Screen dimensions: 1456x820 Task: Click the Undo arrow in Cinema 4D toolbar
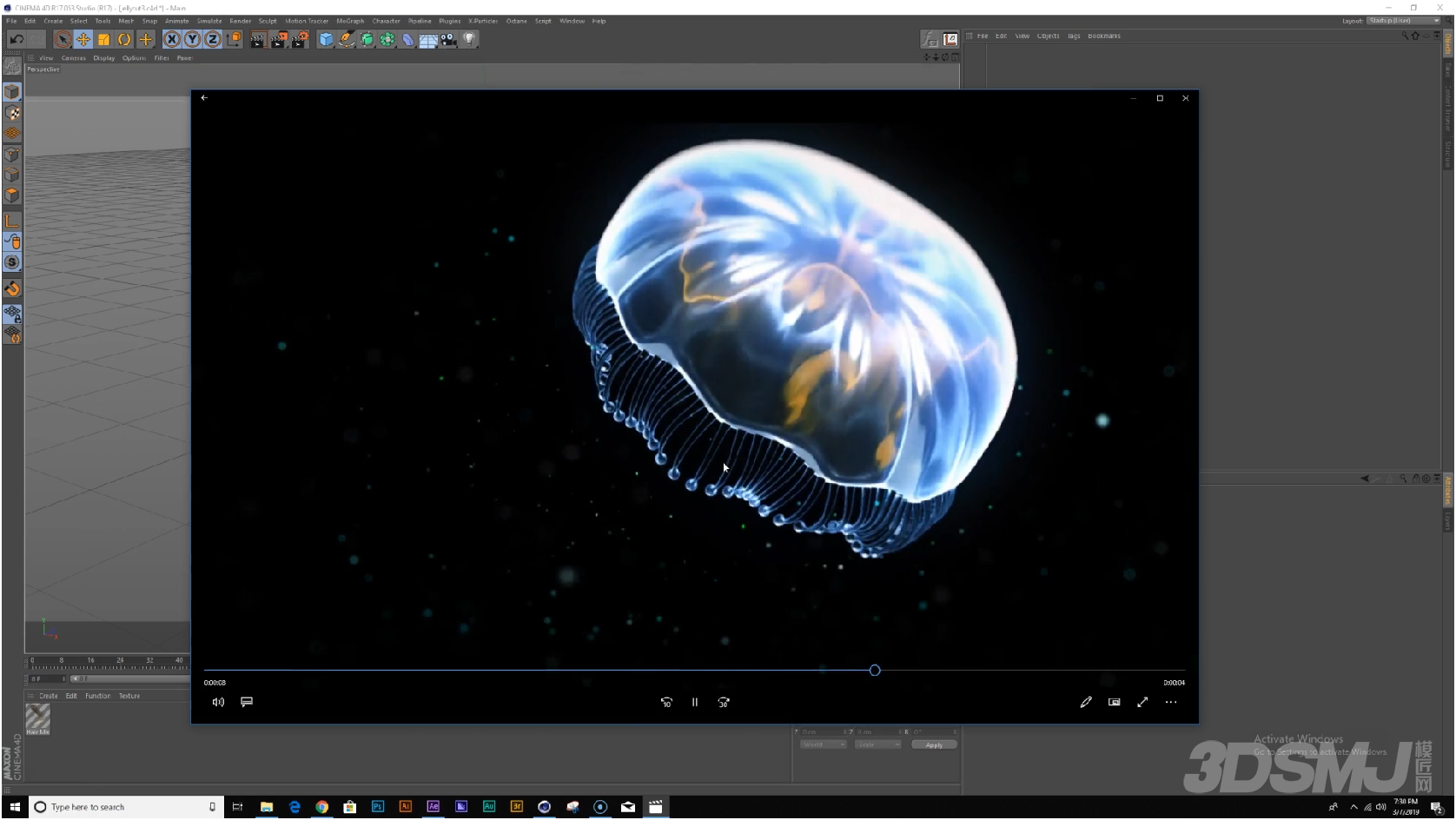tap(16, 39)
